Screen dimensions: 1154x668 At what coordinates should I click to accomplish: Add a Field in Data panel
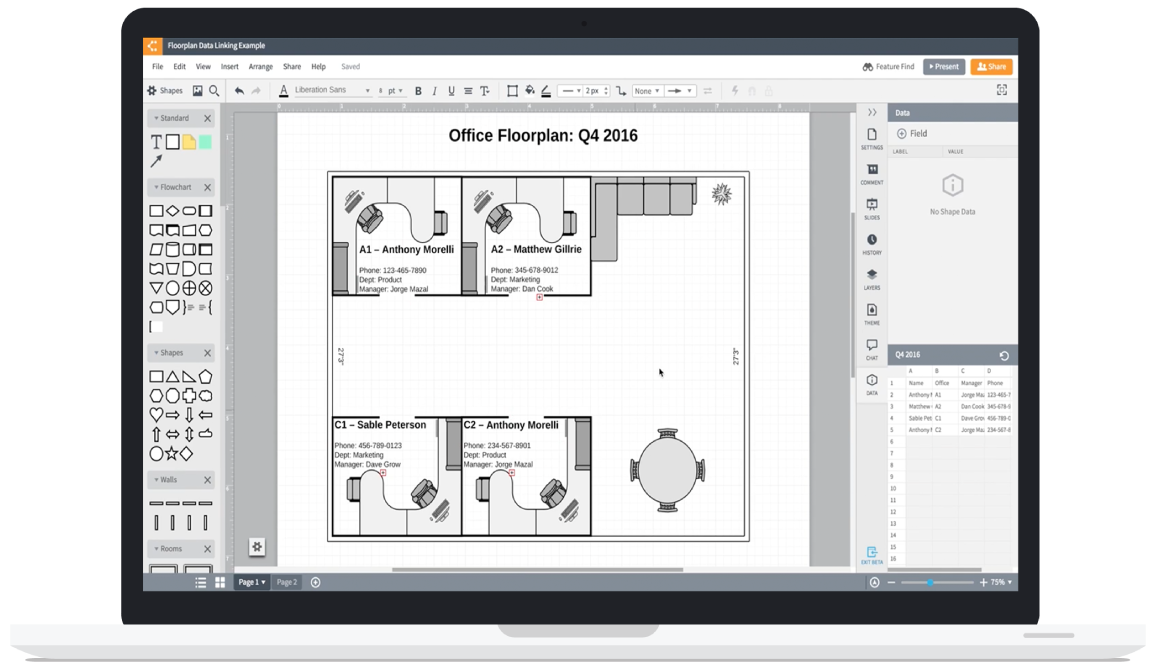coord(912,134)
